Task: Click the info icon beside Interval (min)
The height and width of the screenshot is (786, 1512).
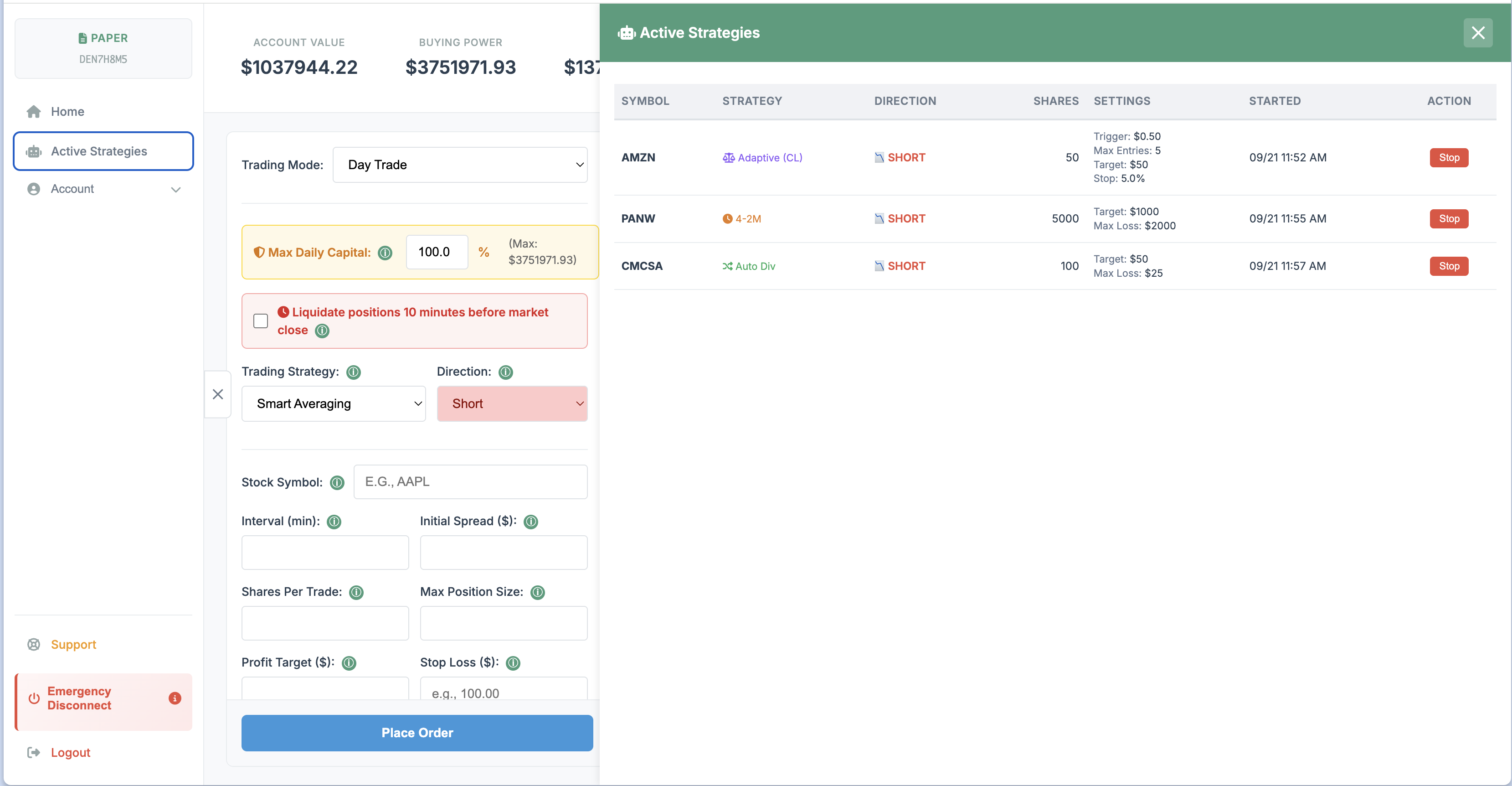Action: pyautogui.click(x=334, y=521)
